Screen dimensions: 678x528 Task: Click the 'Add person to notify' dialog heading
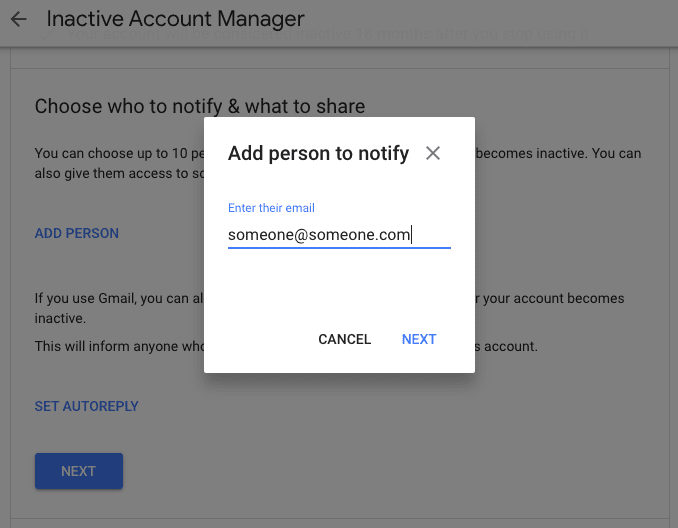[318, 153]
